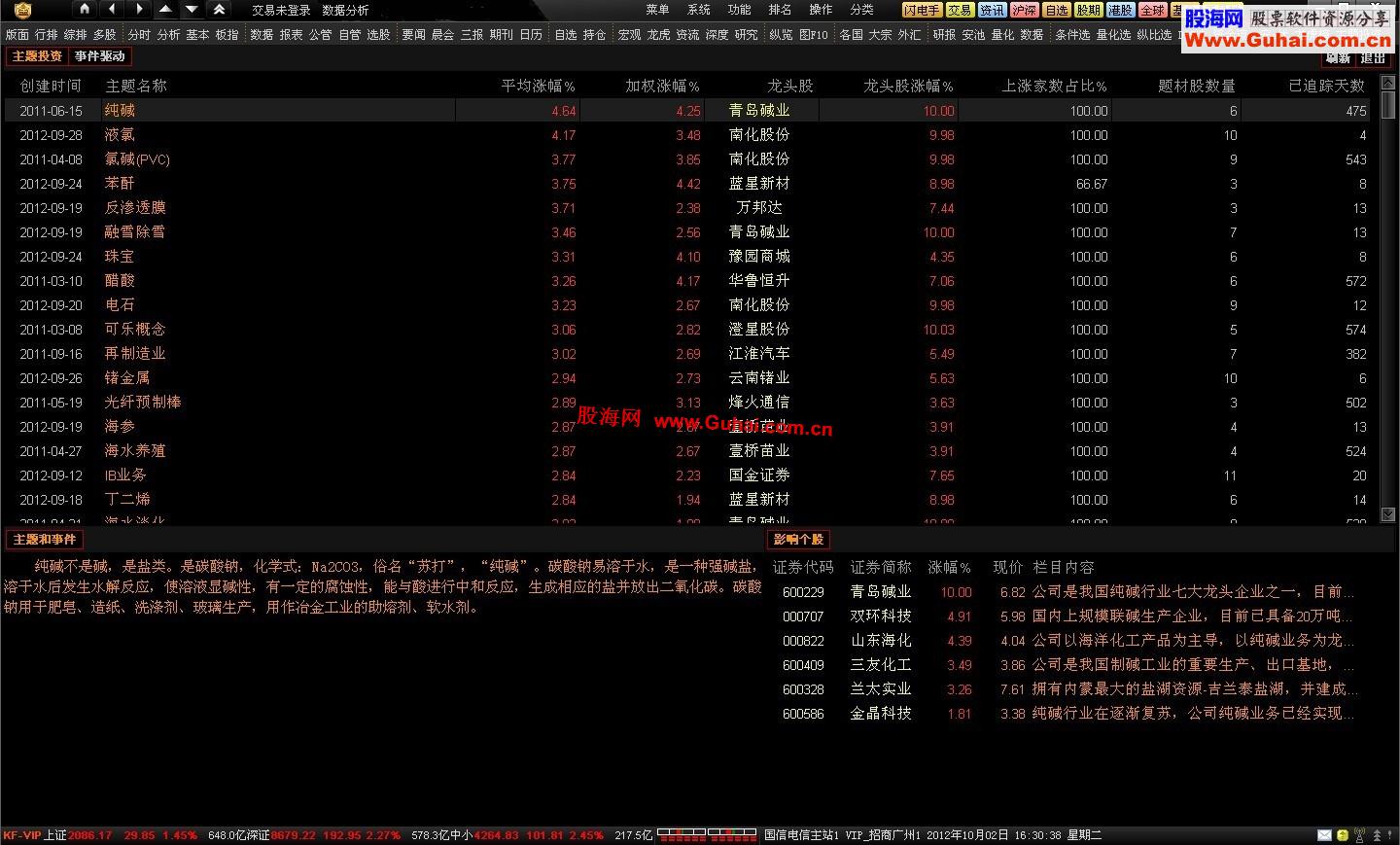The height and width of the screenshot is (845, 1400).
Task: Click 国信电信主站1 server status
Action: pyautogui.click(x=802, y=835)
